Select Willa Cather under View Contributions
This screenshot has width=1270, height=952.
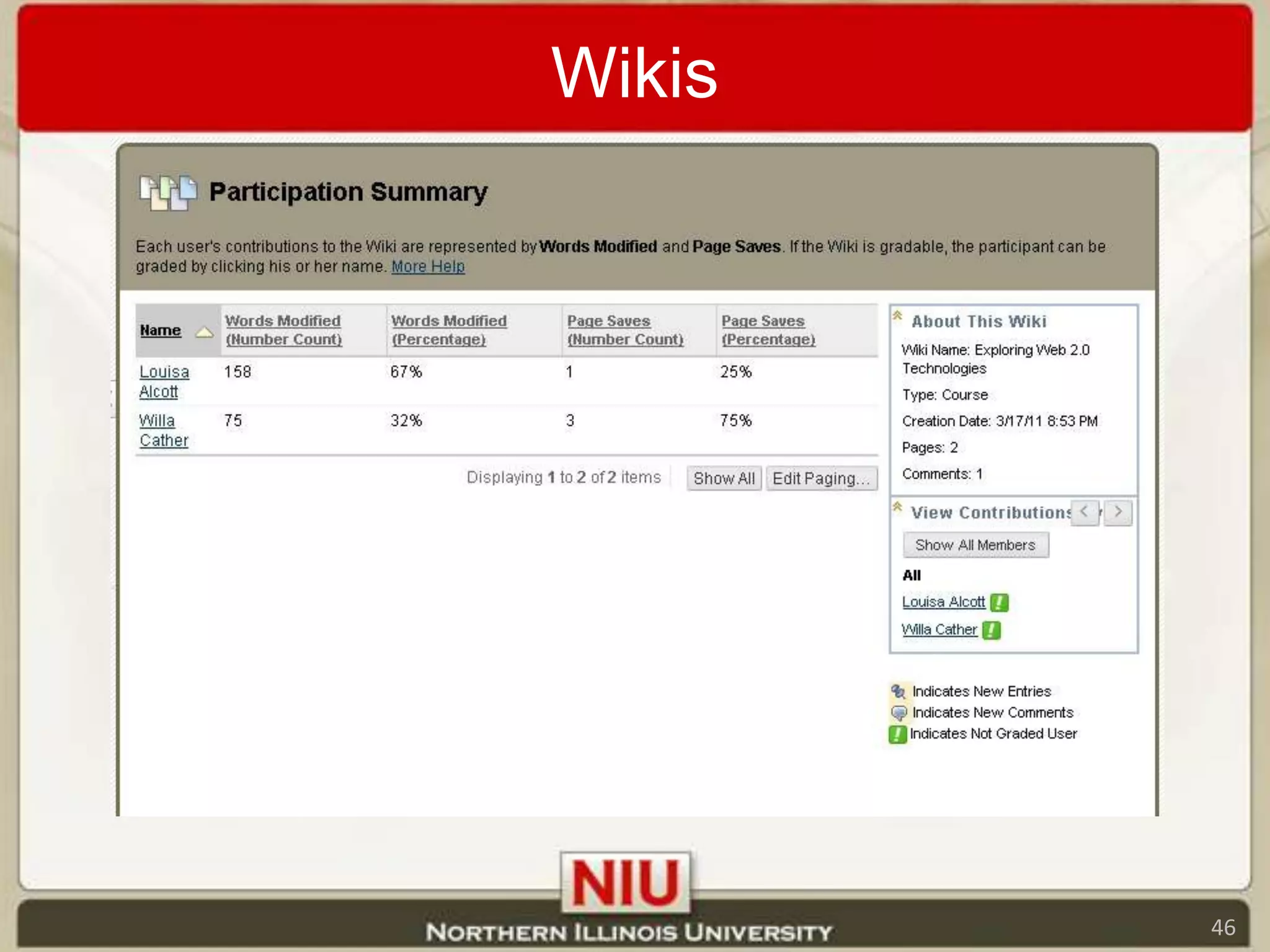(939, 630)
